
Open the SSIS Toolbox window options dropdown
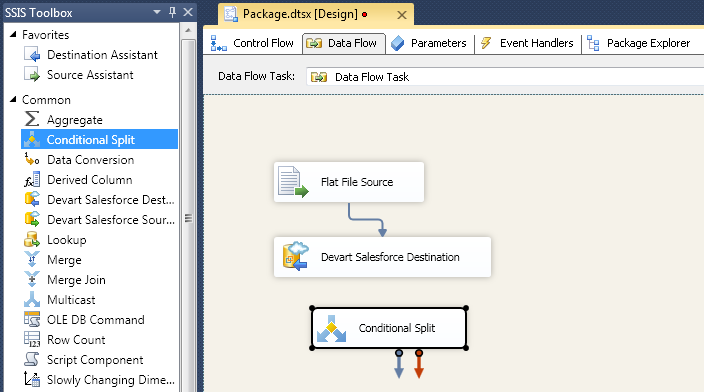157,12
